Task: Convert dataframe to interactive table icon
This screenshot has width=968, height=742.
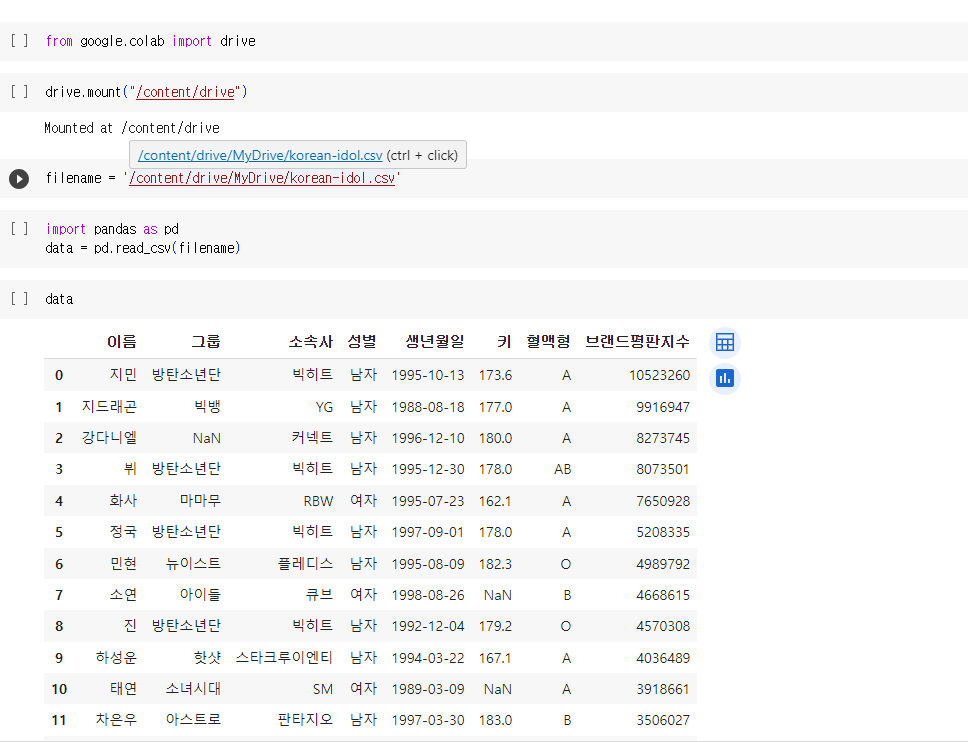Action: pyautogui.click(x=725, y=342)
